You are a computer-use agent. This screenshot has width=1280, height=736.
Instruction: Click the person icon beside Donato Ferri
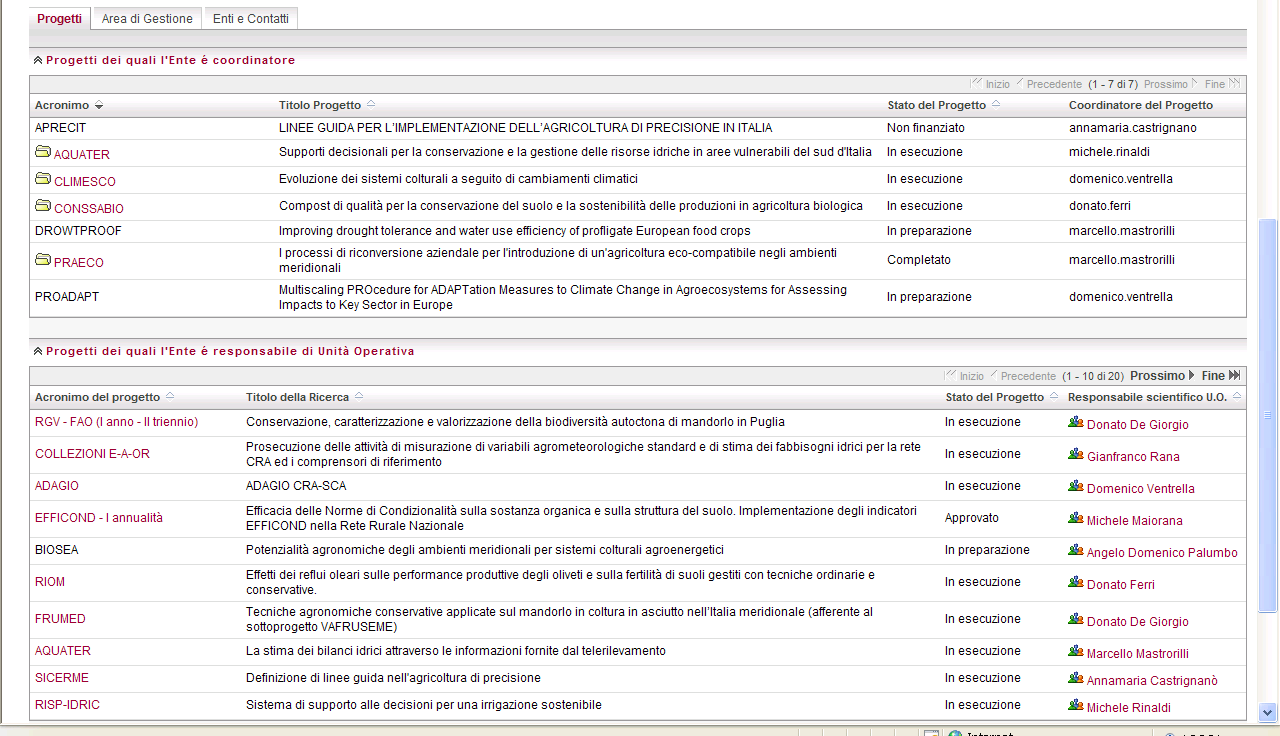[1076, 583]
